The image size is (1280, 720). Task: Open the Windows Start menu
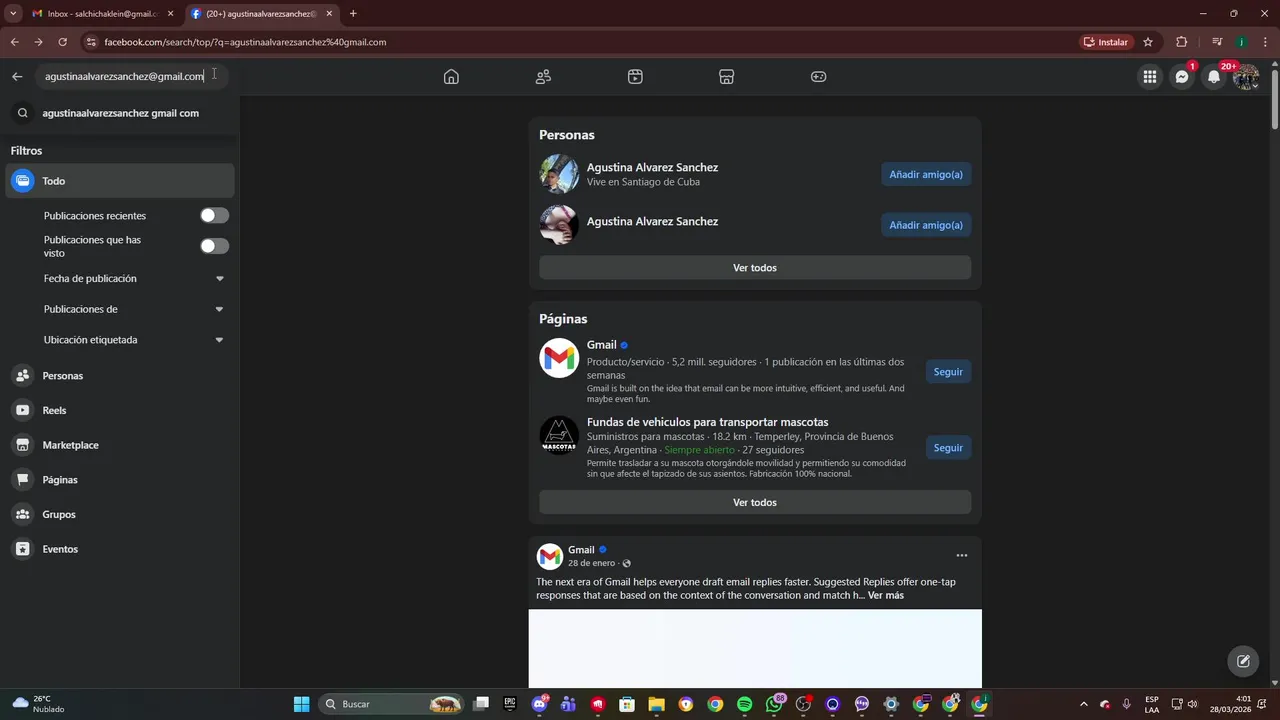click(x=301, y=704)
